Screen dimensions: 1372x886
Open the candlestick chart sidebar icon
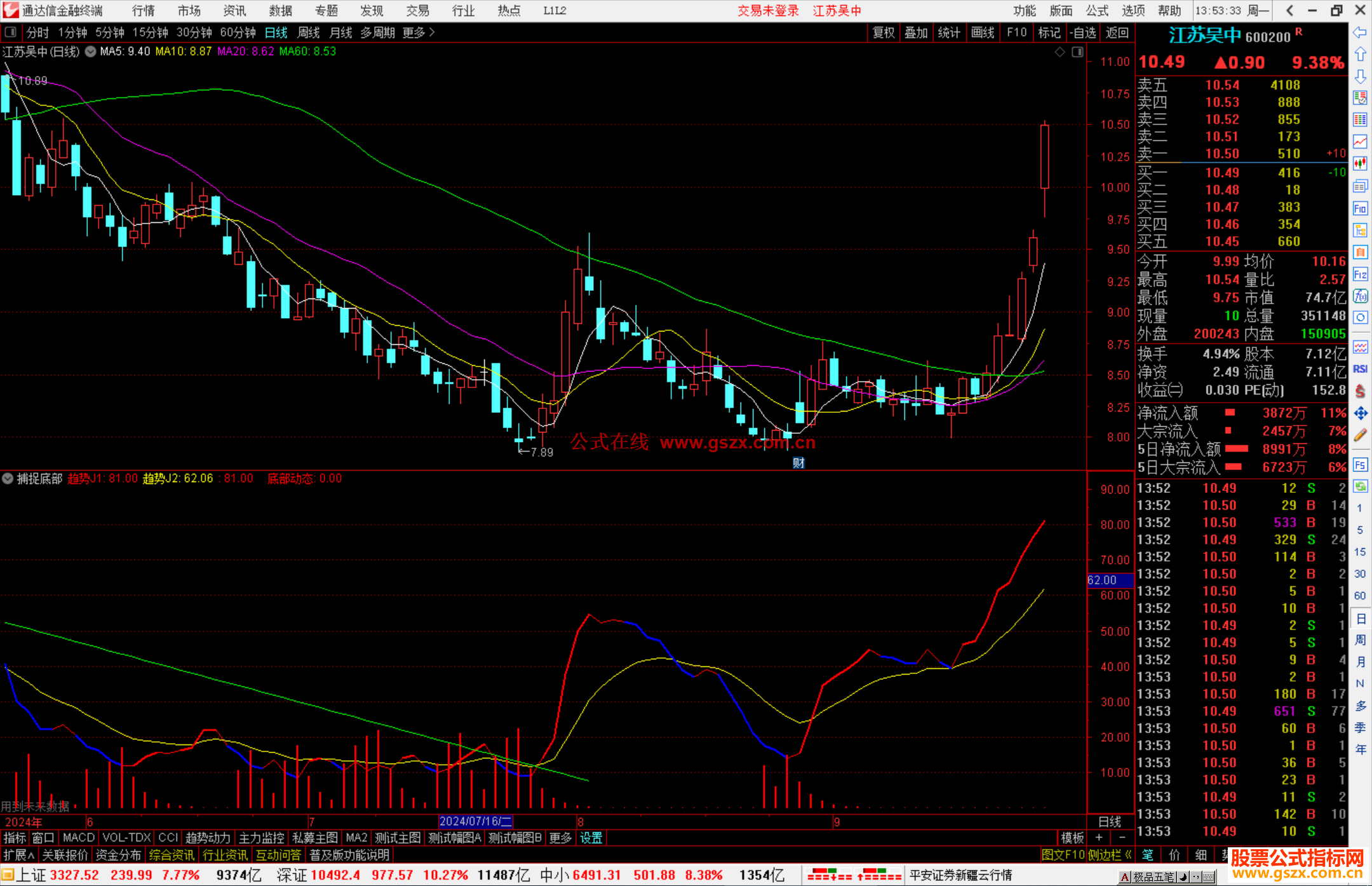click(x=1360, y=164)
